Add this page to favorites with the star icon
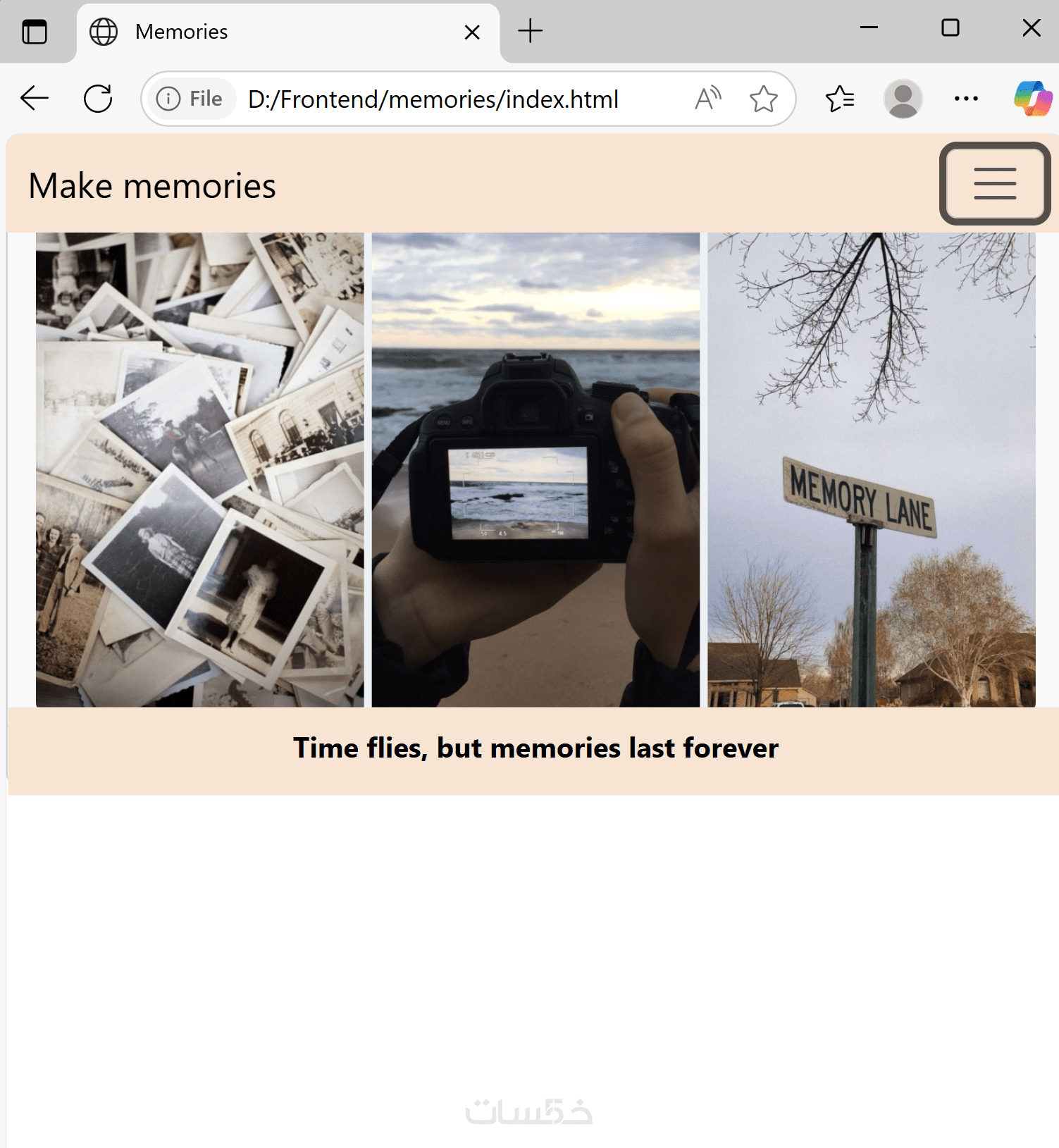Screen dimensions: 1059x1148 pos(763,99)
